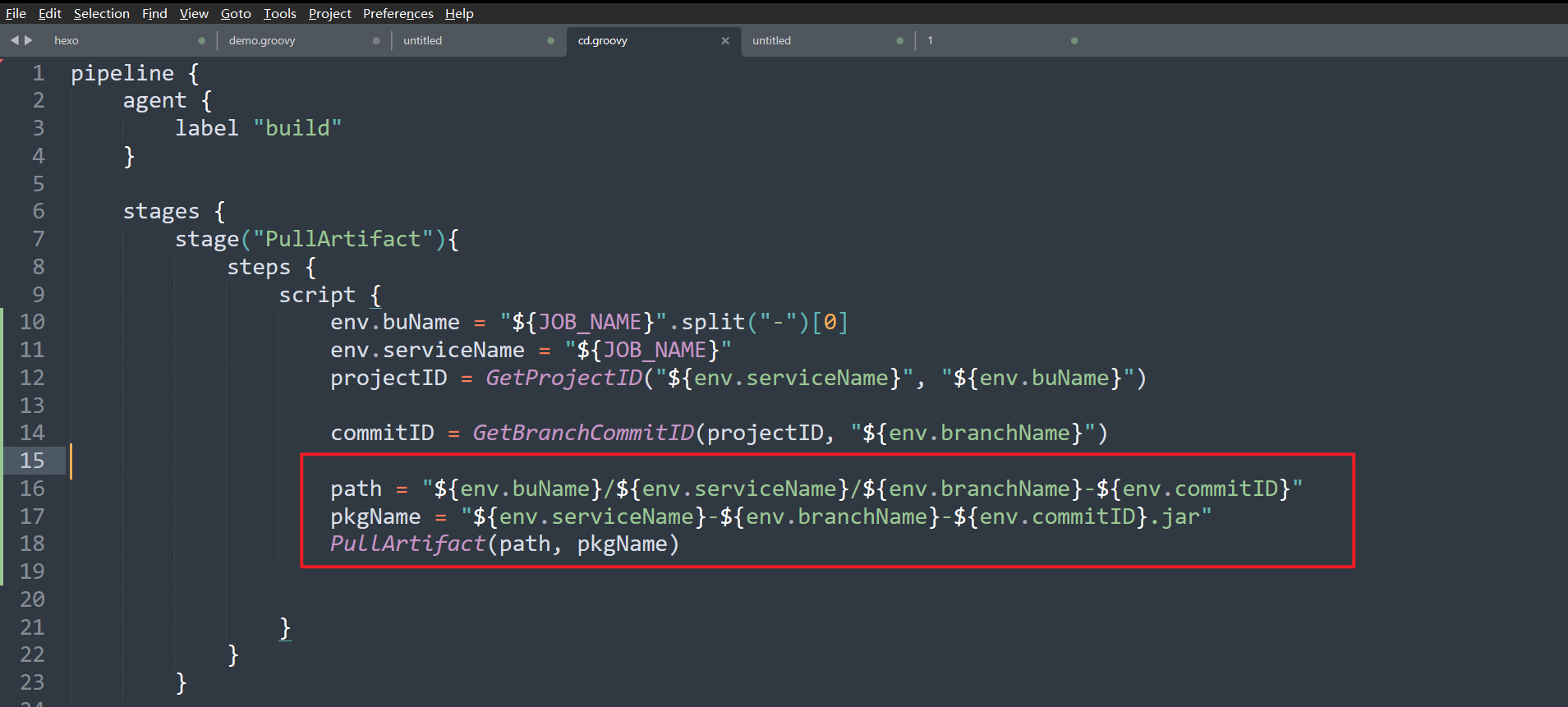Click the pkgName variable on line 17

point(375,516)
